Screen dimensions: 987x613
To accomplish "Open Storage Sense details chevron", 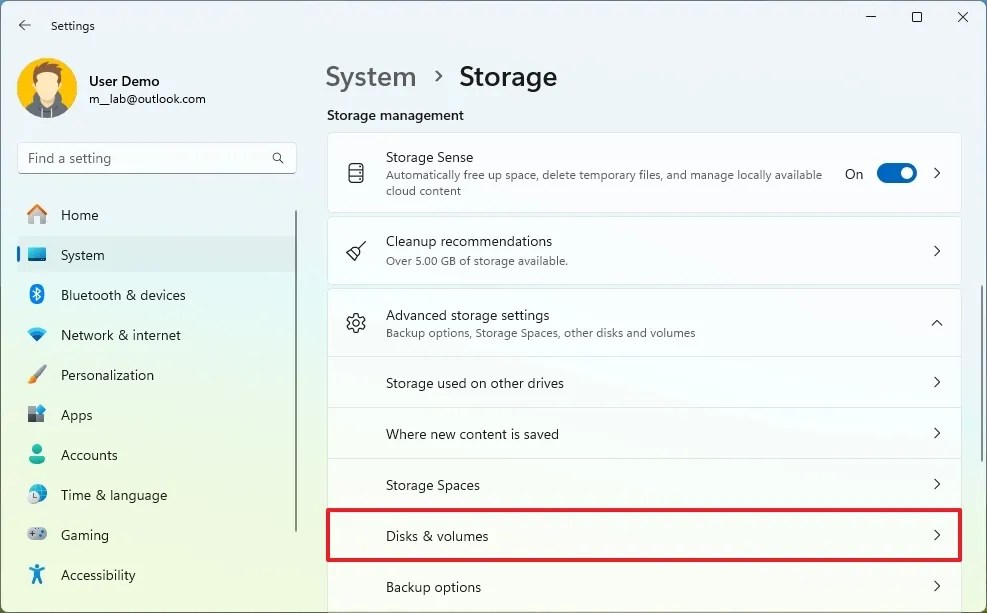I will pyautogui.click(x=937, y=173).
